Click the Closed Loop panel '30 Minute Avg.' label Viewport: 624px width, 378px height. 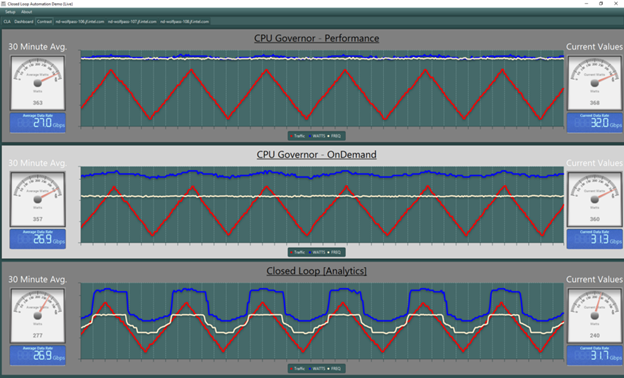(x=37, y=280)
